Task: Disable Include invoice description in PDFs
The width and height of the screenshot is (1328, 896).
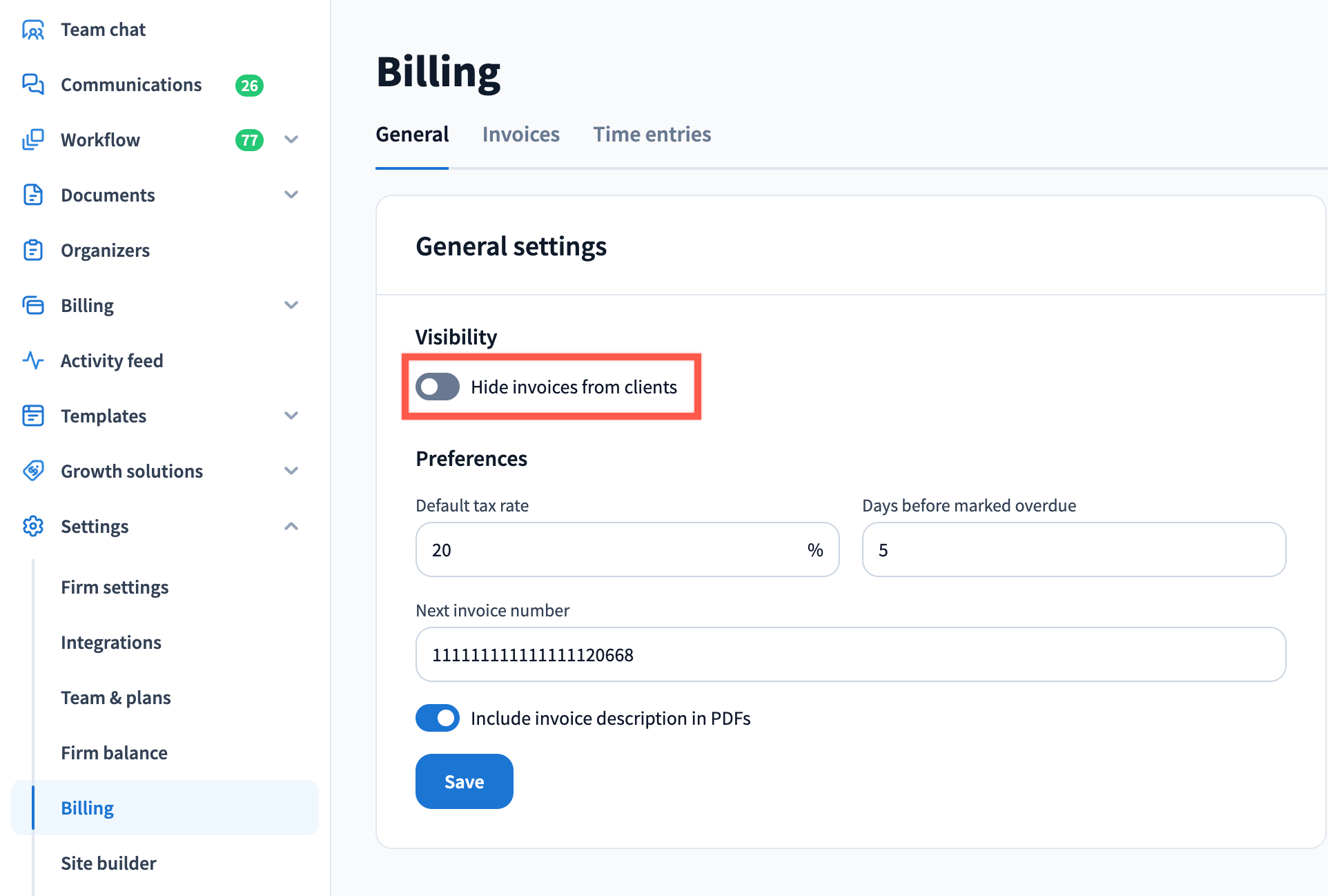Action: [x=438, y=718]
